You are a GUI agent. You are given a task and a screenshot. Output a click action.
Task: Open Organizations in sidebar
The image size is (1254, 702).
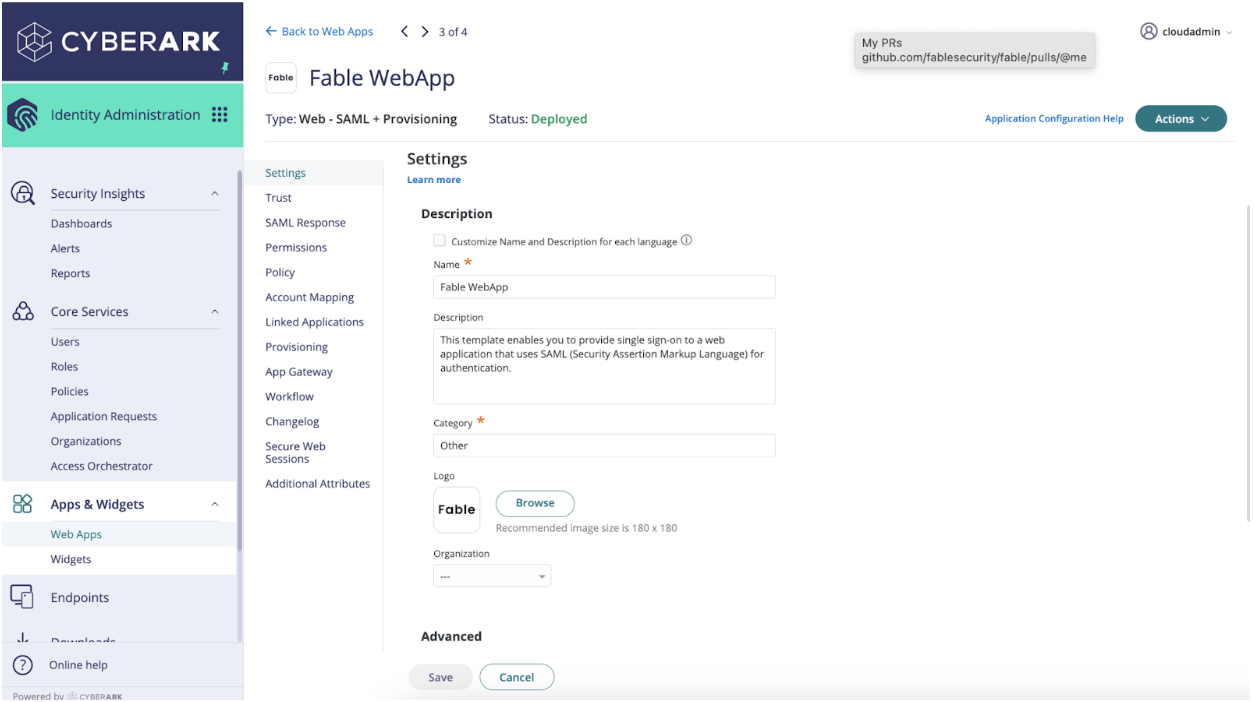[x=86, y=442]
